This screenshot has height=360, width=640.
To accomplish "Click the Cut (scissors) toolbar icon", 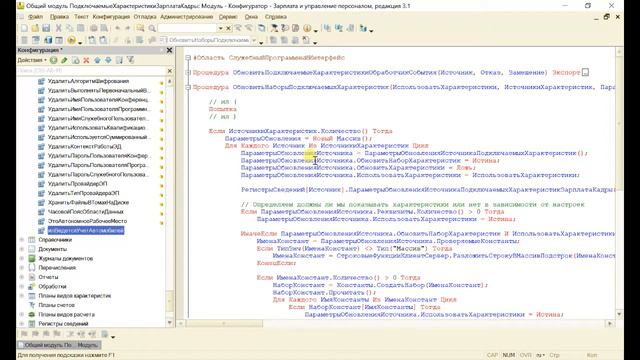I will tap(58, 28).
